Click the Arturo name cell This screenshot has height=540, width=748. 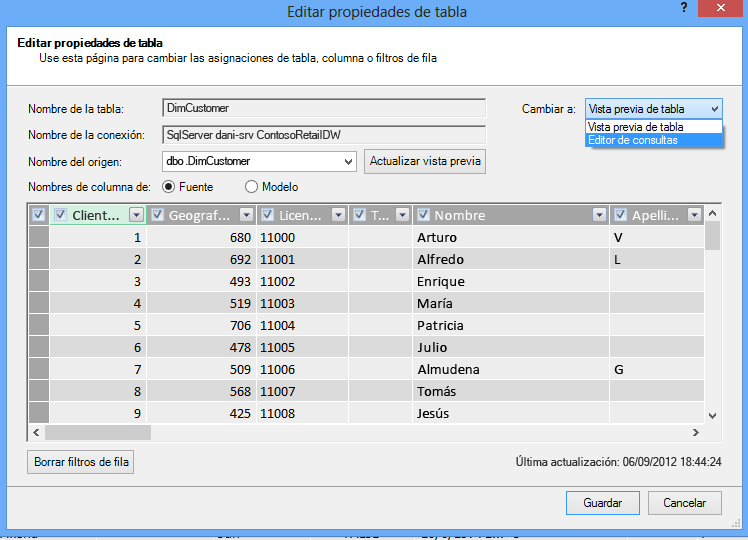(x=510, y=237)
